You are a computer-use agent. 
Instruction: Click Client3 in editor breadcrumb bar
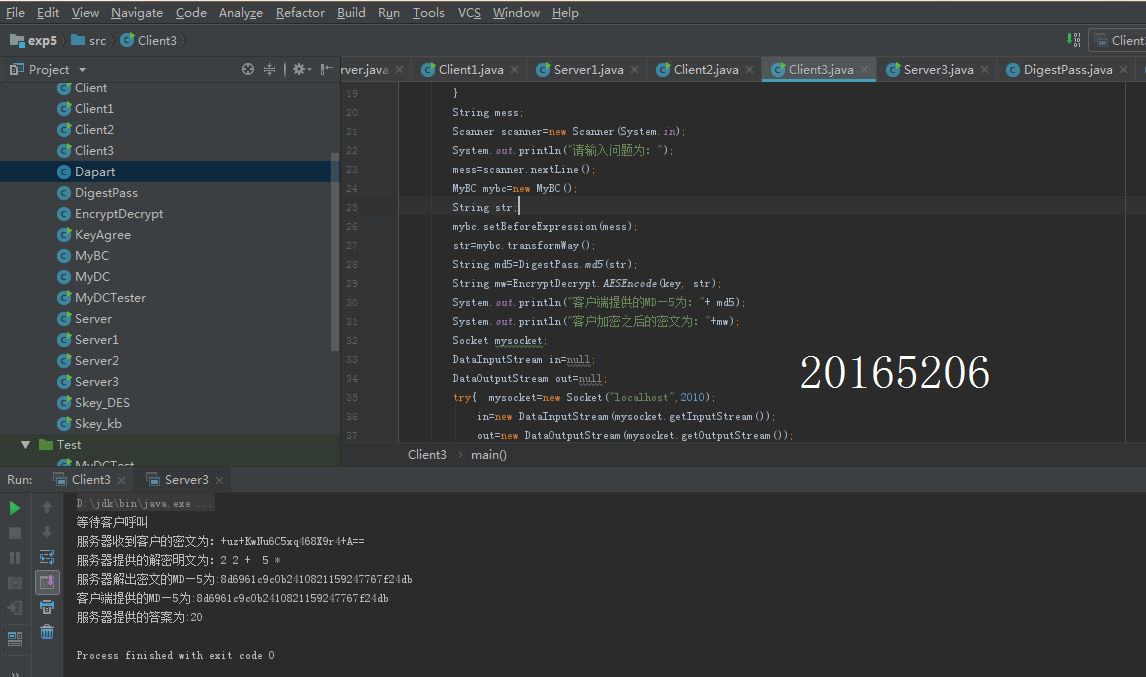(427, 455)
